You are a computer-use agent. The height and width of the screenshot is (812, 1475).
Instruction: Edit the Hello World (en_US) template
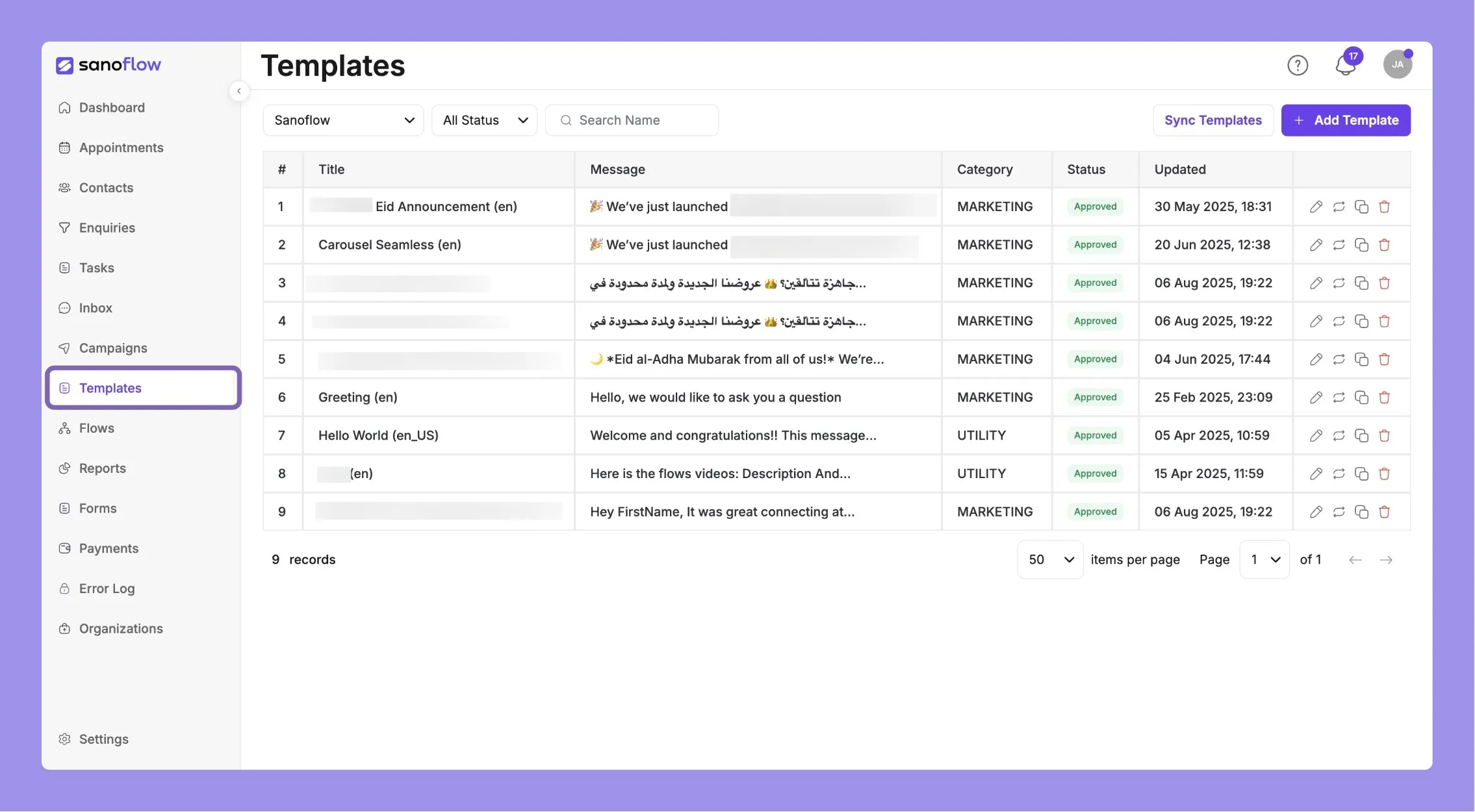(1316, 436)
